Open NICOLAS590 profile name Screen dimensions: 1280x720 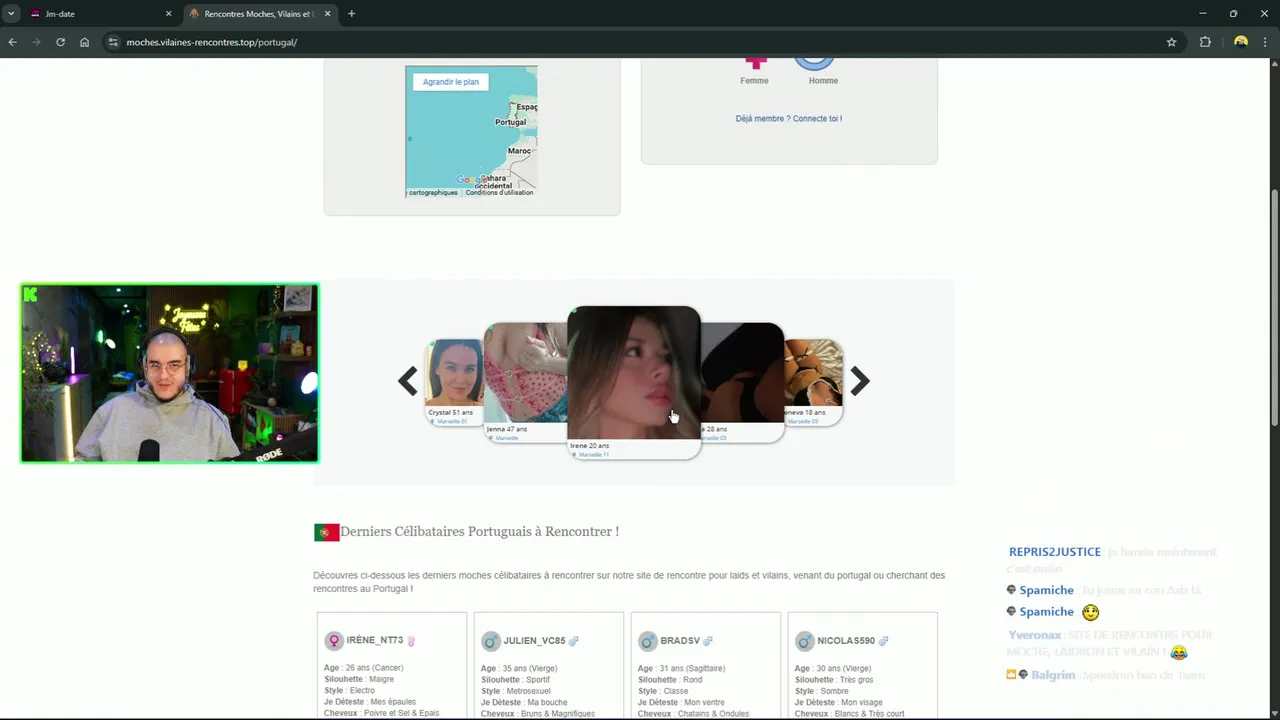pyautogui.click(x=846, y=640)
